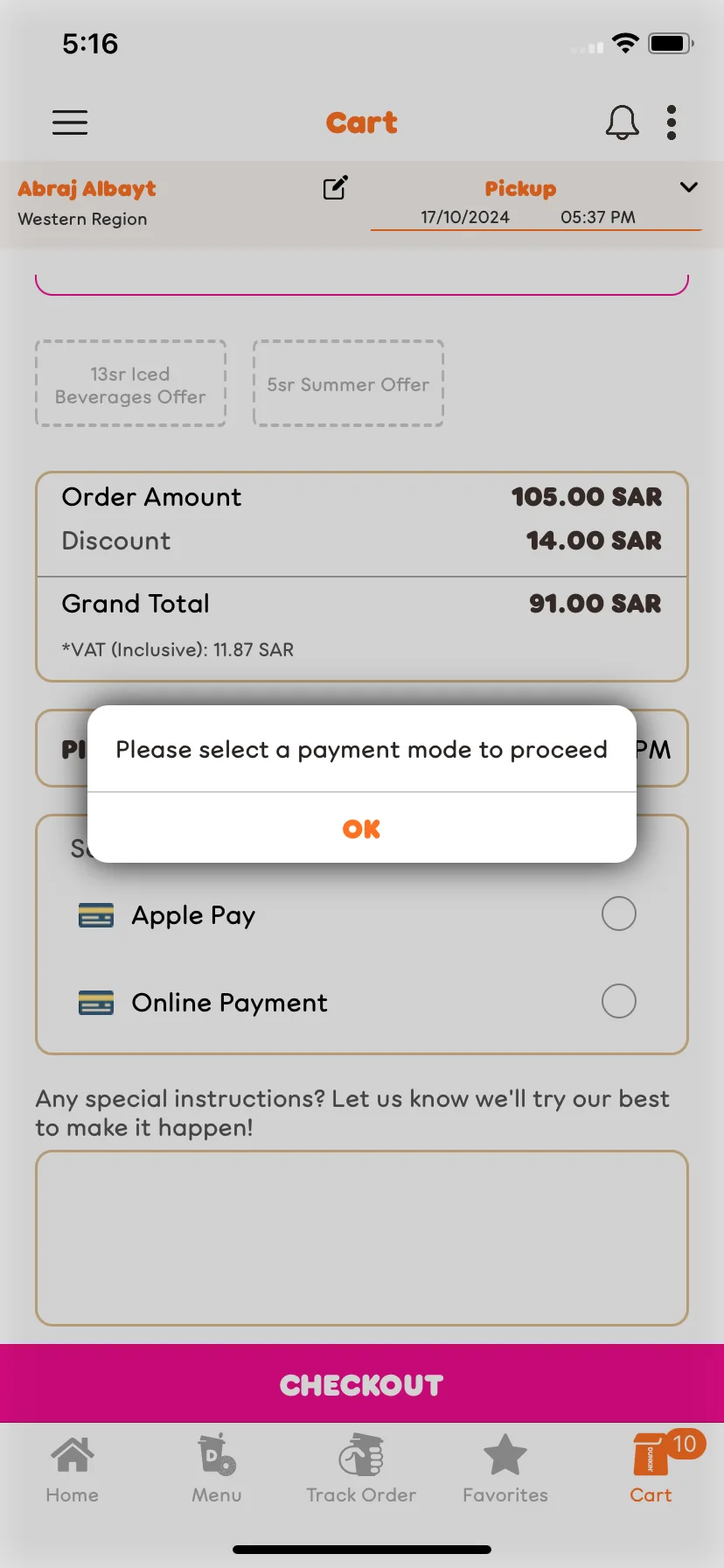This screenshot has width=724, height=1568.
Task: Dismiss the payment mode alert with OK
Action: point(362,828)
